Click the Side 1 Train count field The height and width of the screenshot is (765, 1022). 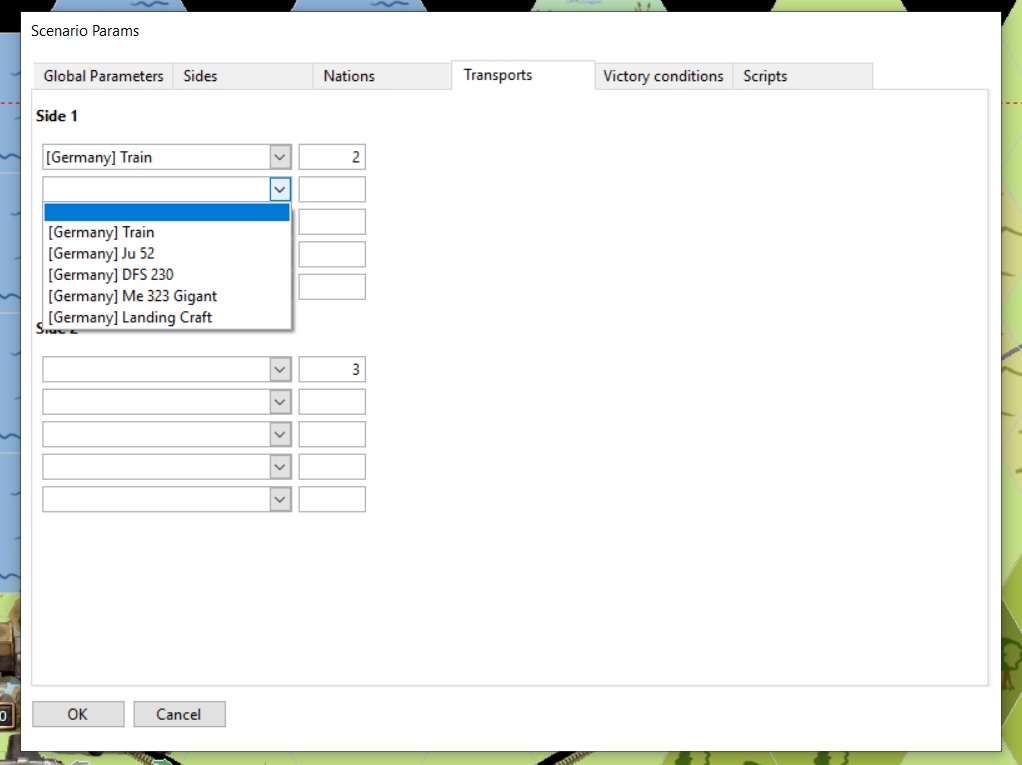[x=332, y=157]
